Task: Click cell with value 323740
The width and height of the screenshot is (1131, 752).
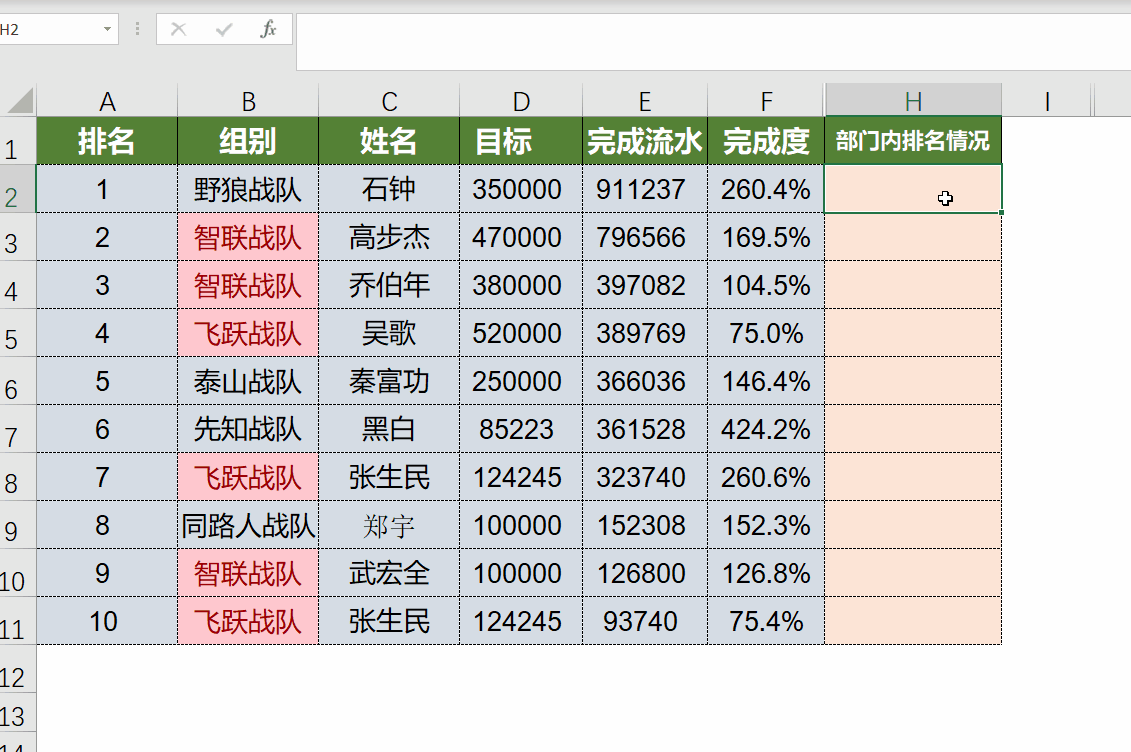Action: (645, 477)
